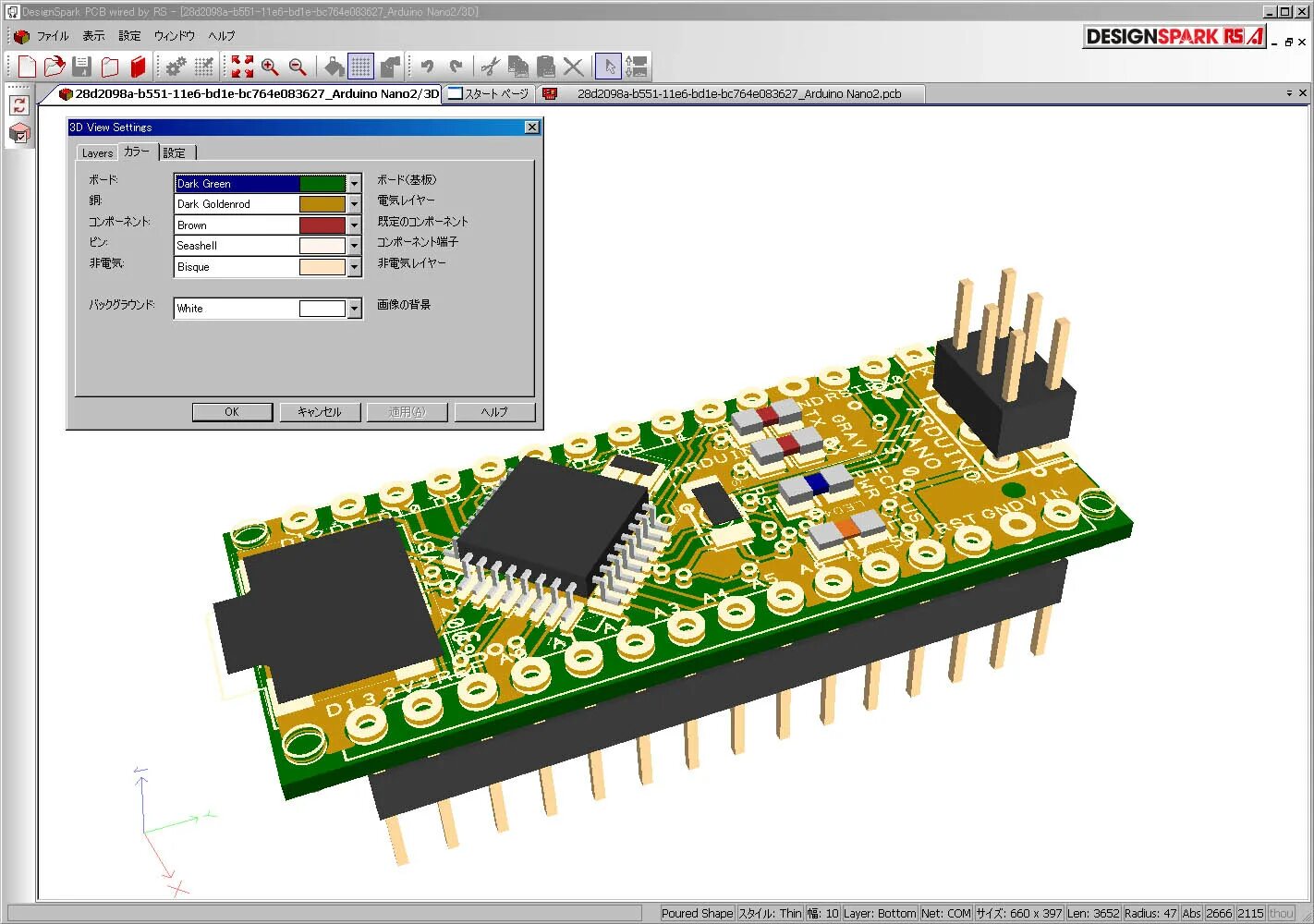The image size is (1314, 924).
Task: Click the Zoom In magnifier
Action: click(270, 67)
